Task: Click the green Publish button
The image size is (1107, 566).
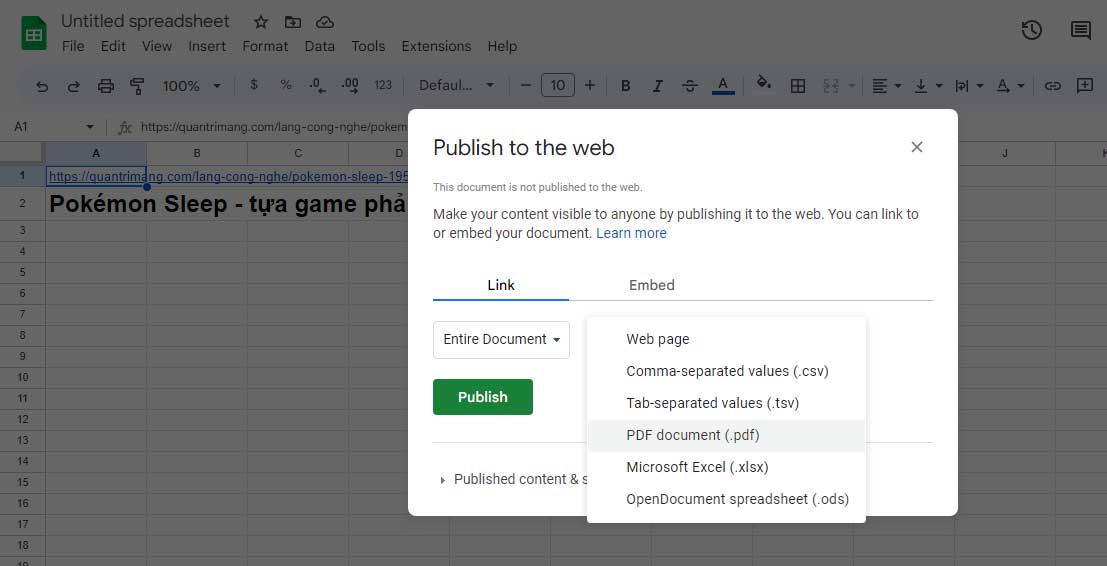Action: [483, 397]
